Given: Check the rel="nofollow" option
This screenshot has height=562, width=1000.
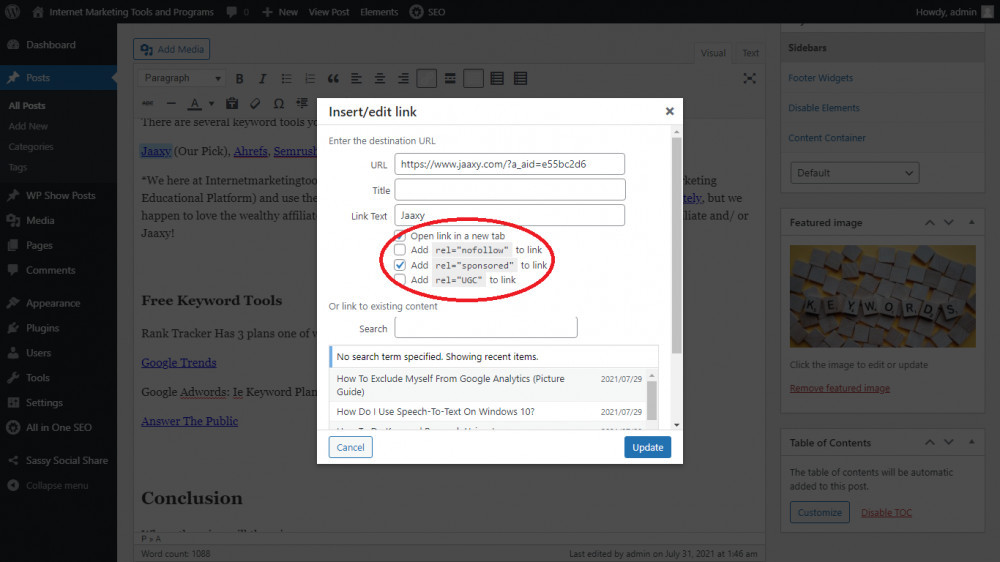Looking at the screenshot, I should pos(400,250).
